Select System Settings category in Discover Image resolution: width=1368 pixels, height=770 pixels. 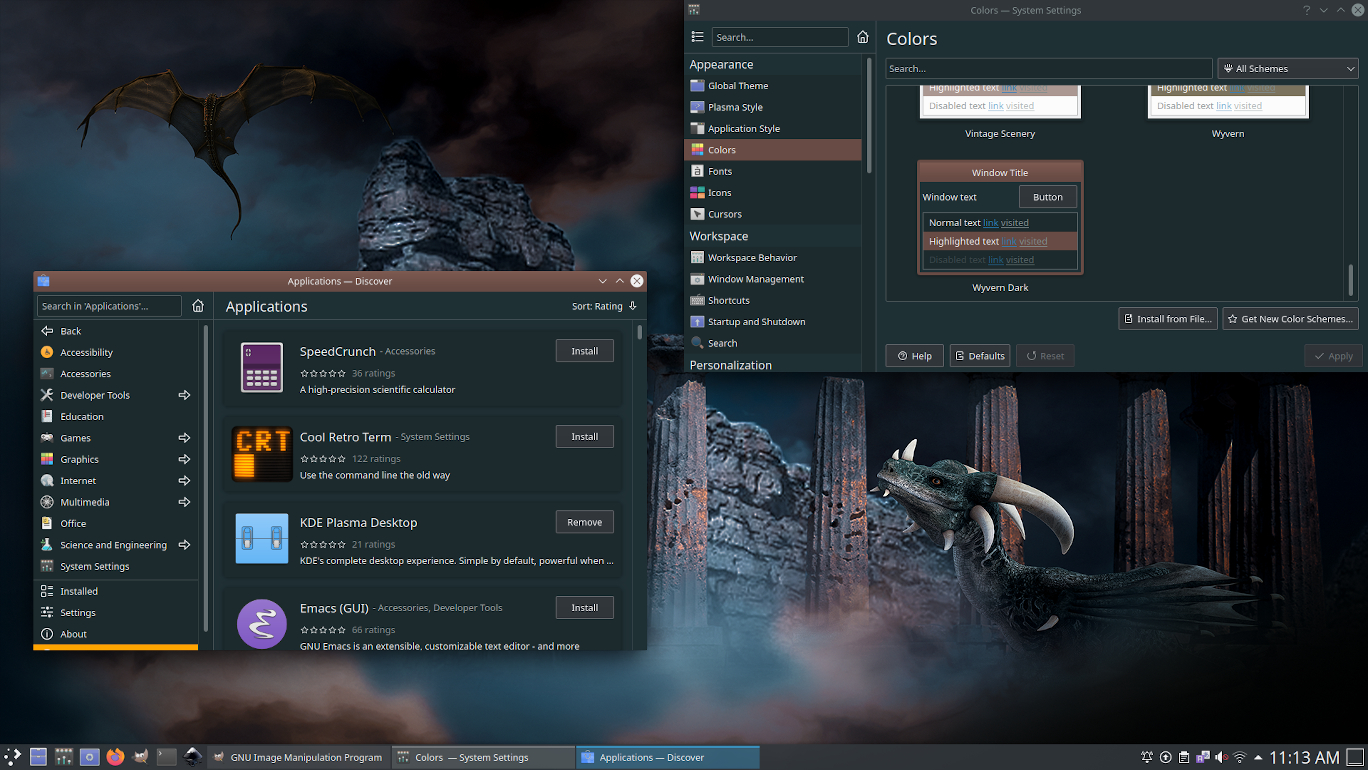click(118, 566)
